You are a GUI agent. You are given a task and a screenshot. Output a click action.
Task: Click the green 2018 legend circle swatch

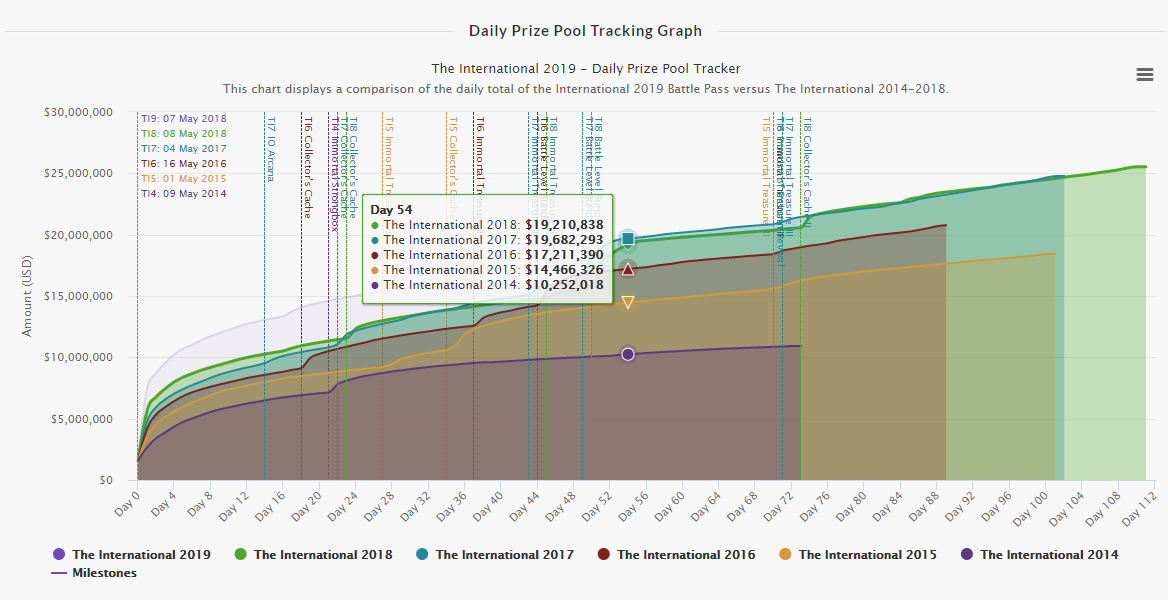point(241,555)
